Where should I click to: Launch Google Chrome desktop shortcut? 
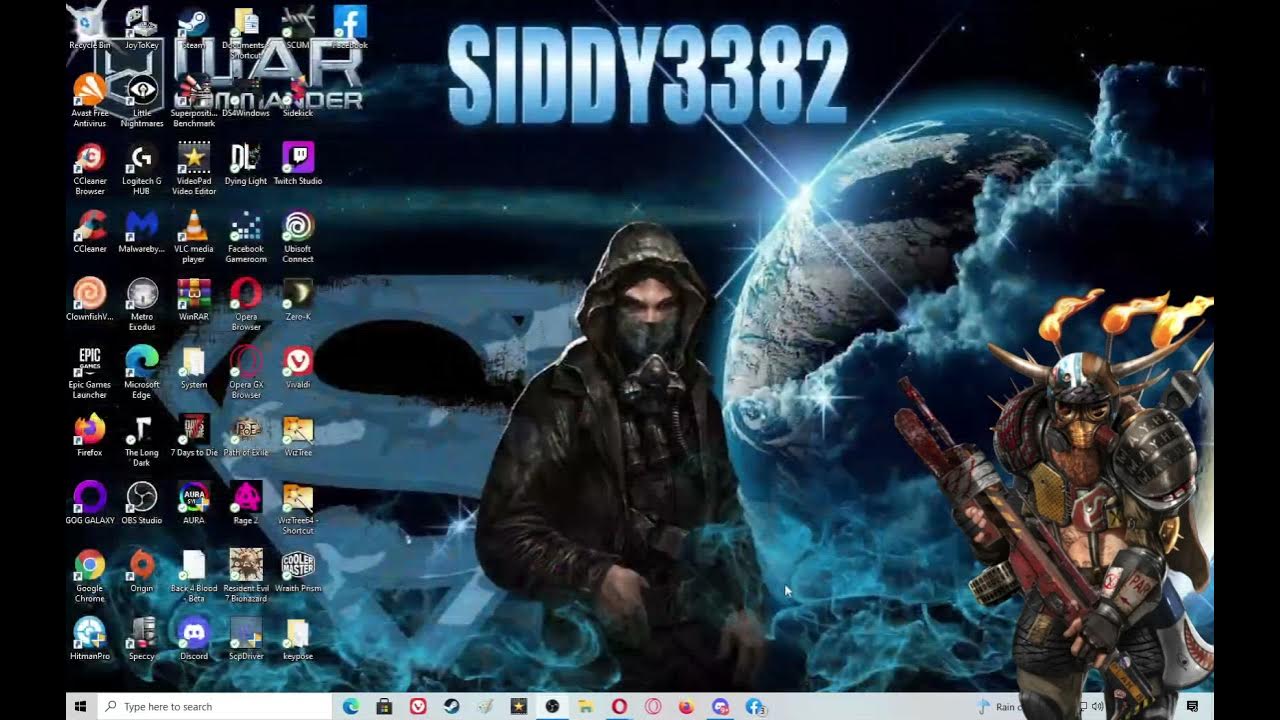[90, 576]
